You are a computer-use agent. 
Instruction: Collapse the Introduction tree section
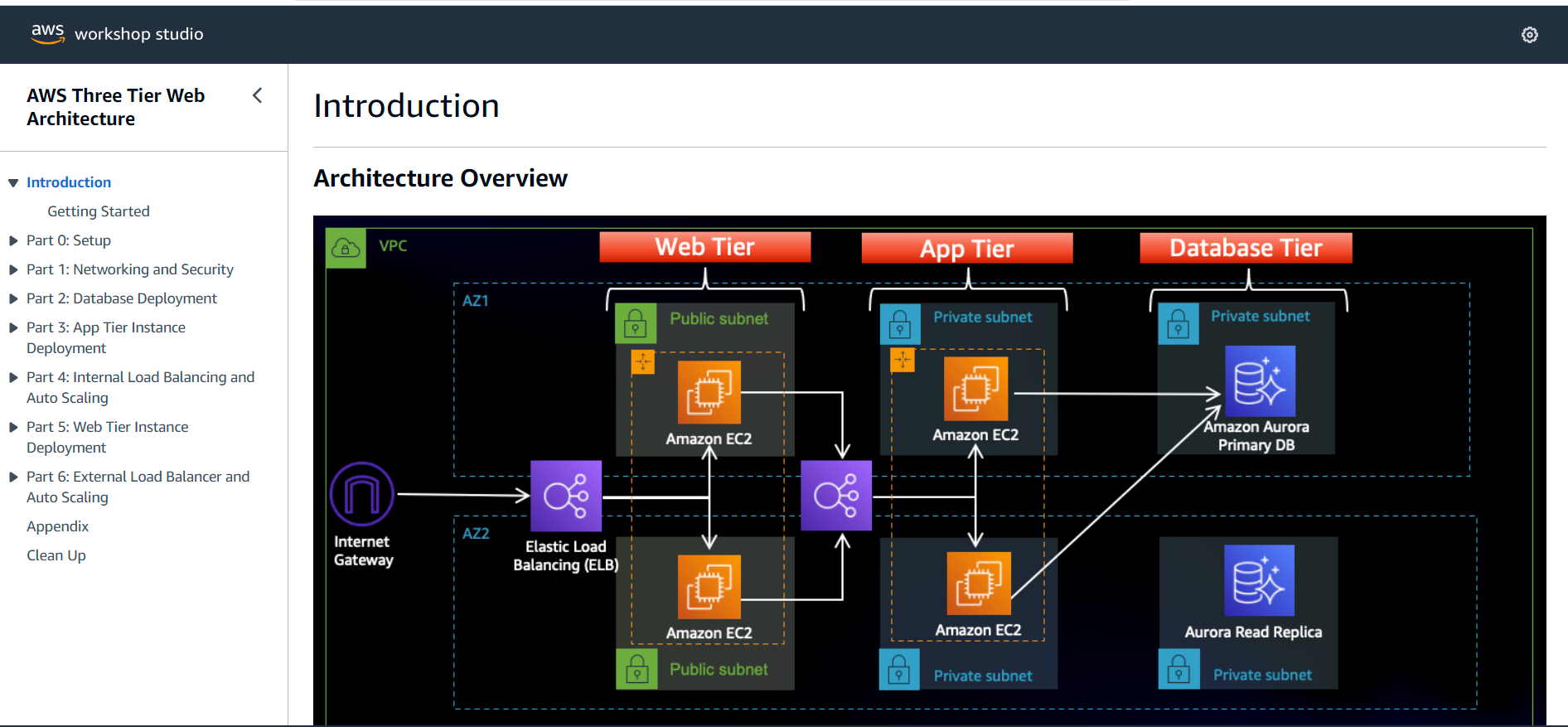pos(13,182)
